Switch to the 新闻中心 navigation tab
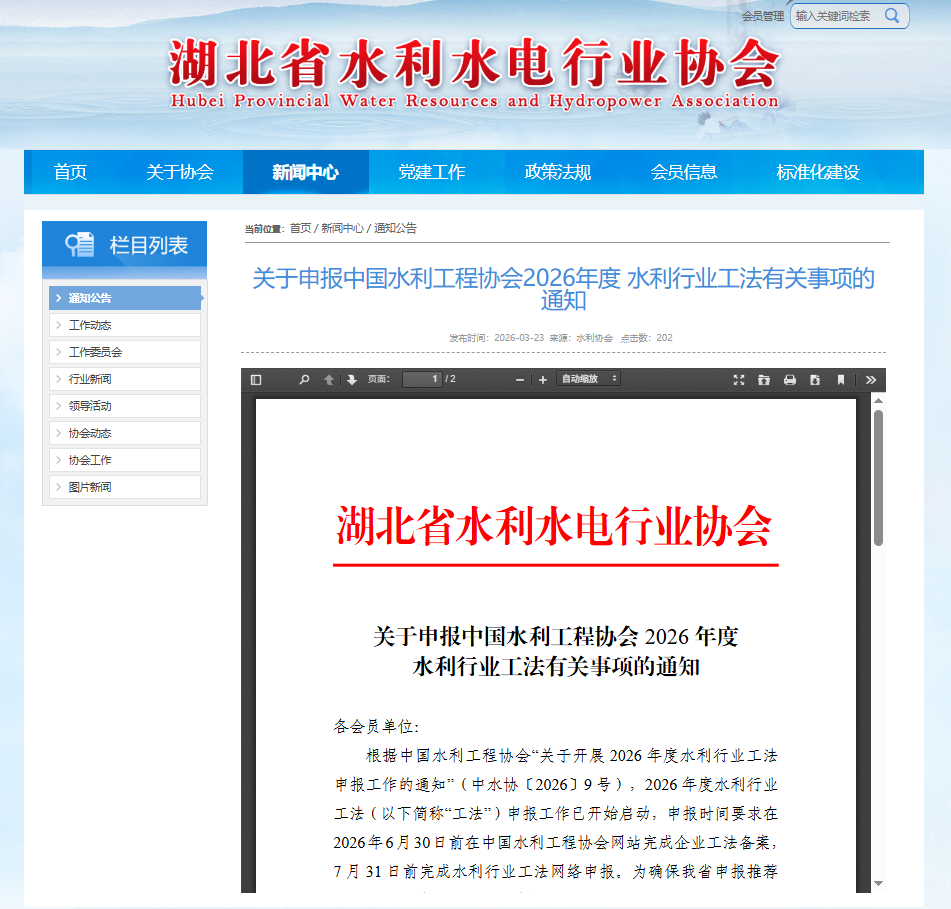The width and height of the screenshot is (951, 909). (x=305, y=171)
